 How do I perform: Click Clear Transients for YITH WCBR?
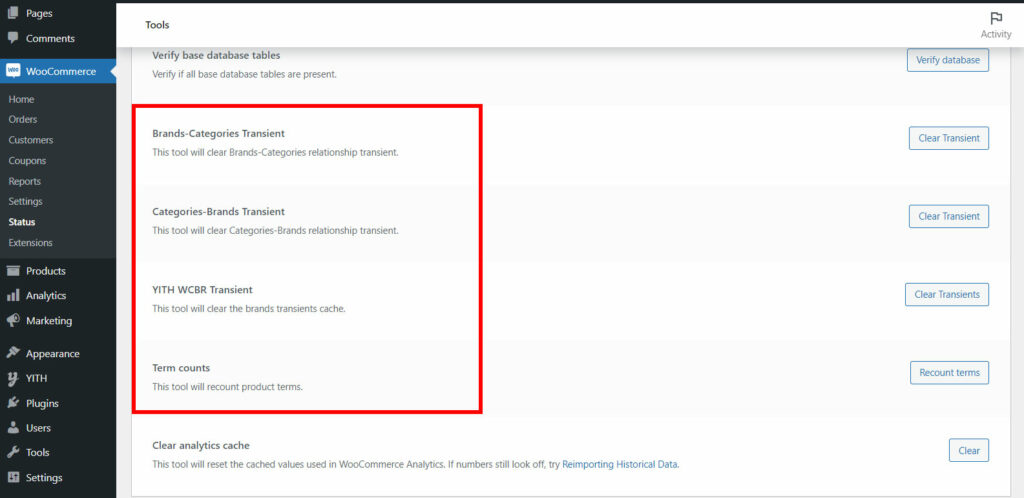pos(947,294)
